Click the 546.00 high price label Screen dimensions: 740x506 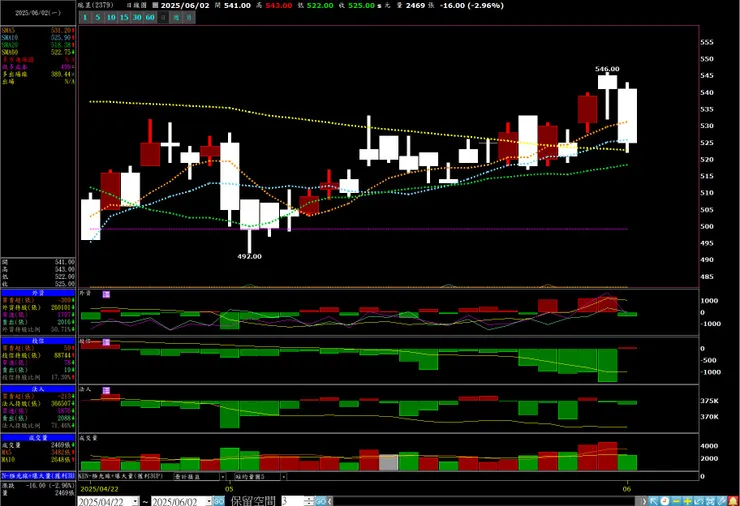pyautogui.click(x=607, y=69)
